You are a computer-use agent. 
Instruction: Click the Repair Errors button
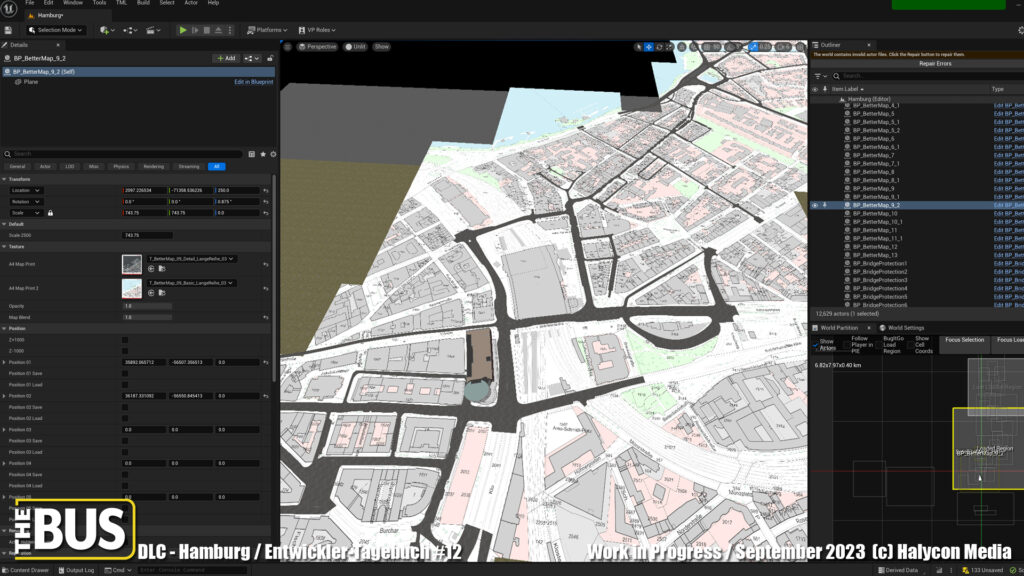coord(938,64)
